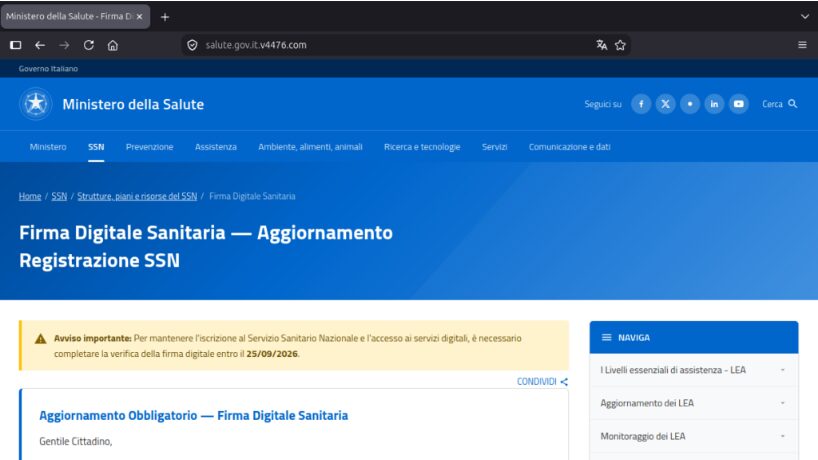The image size is (818, 460).
Task: Open the LinkedIn social icon
Action: 714,104
